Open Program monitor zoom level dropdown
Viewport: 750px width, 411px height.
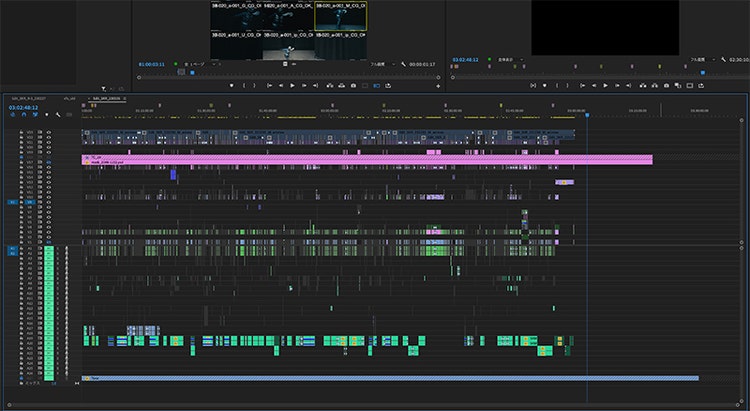click(510, 60)
